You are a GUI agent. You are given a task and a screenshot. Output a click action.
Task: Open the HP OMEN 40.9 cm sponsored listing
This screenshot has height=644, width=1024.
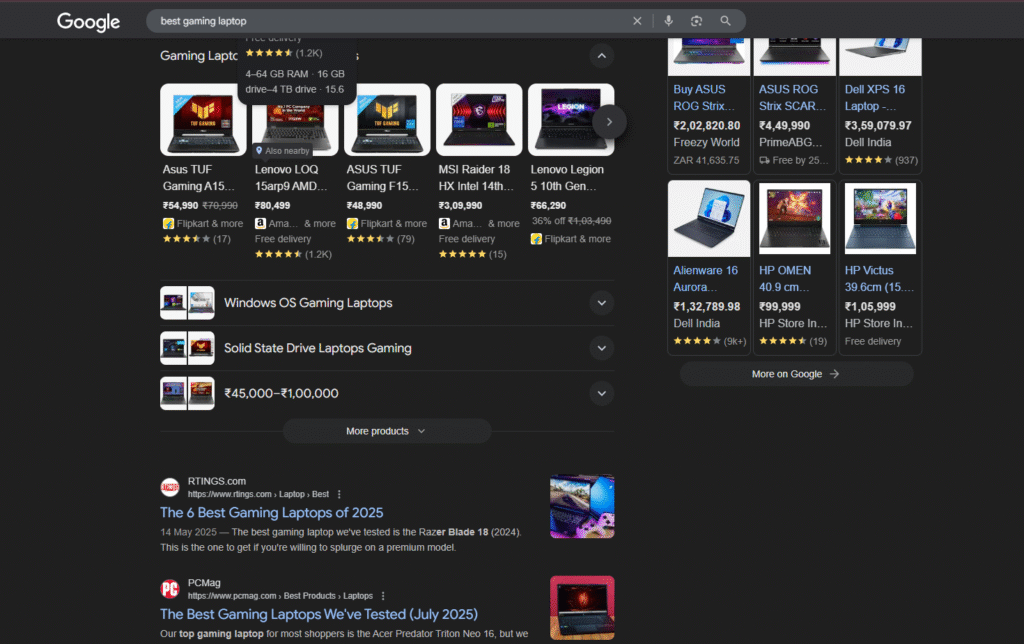[785, 278]
